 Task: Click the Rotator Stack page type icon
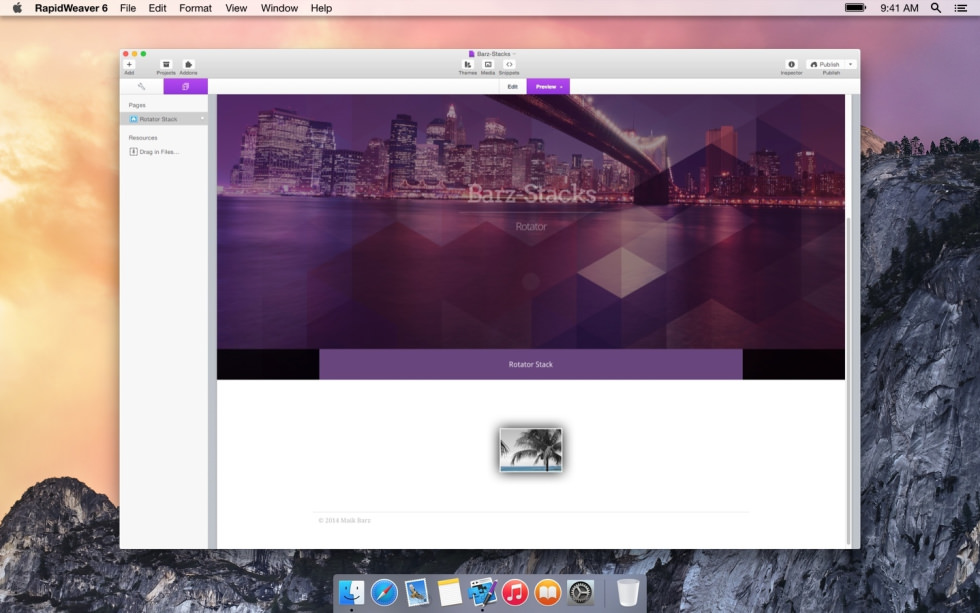tap(133, 119)
